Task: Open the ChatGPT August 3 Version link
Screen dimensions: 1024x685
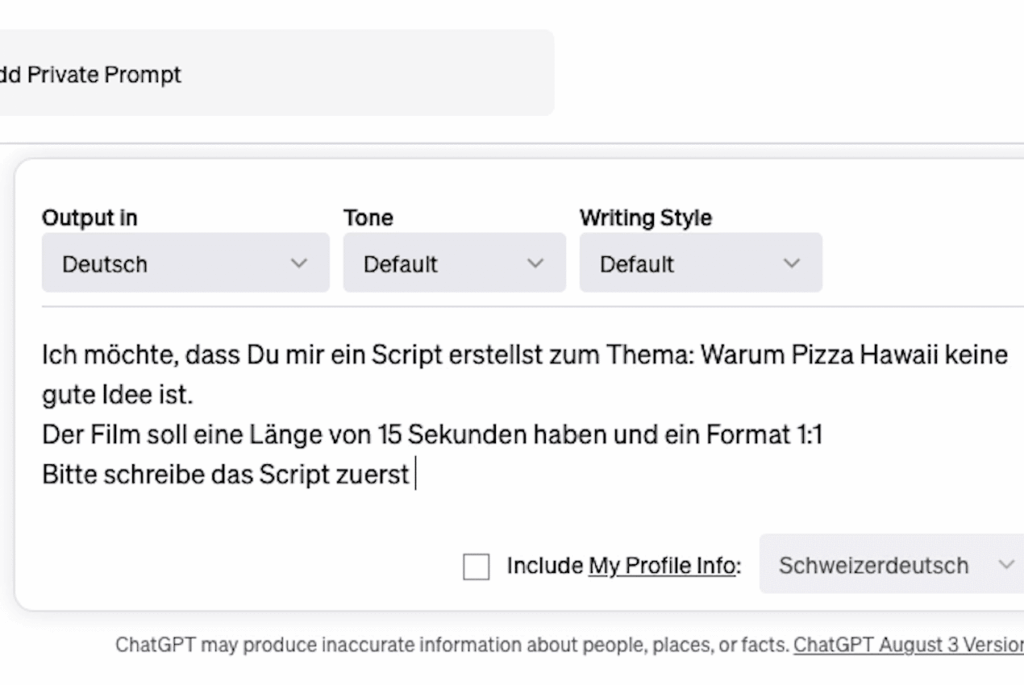Action: (908, 645)
